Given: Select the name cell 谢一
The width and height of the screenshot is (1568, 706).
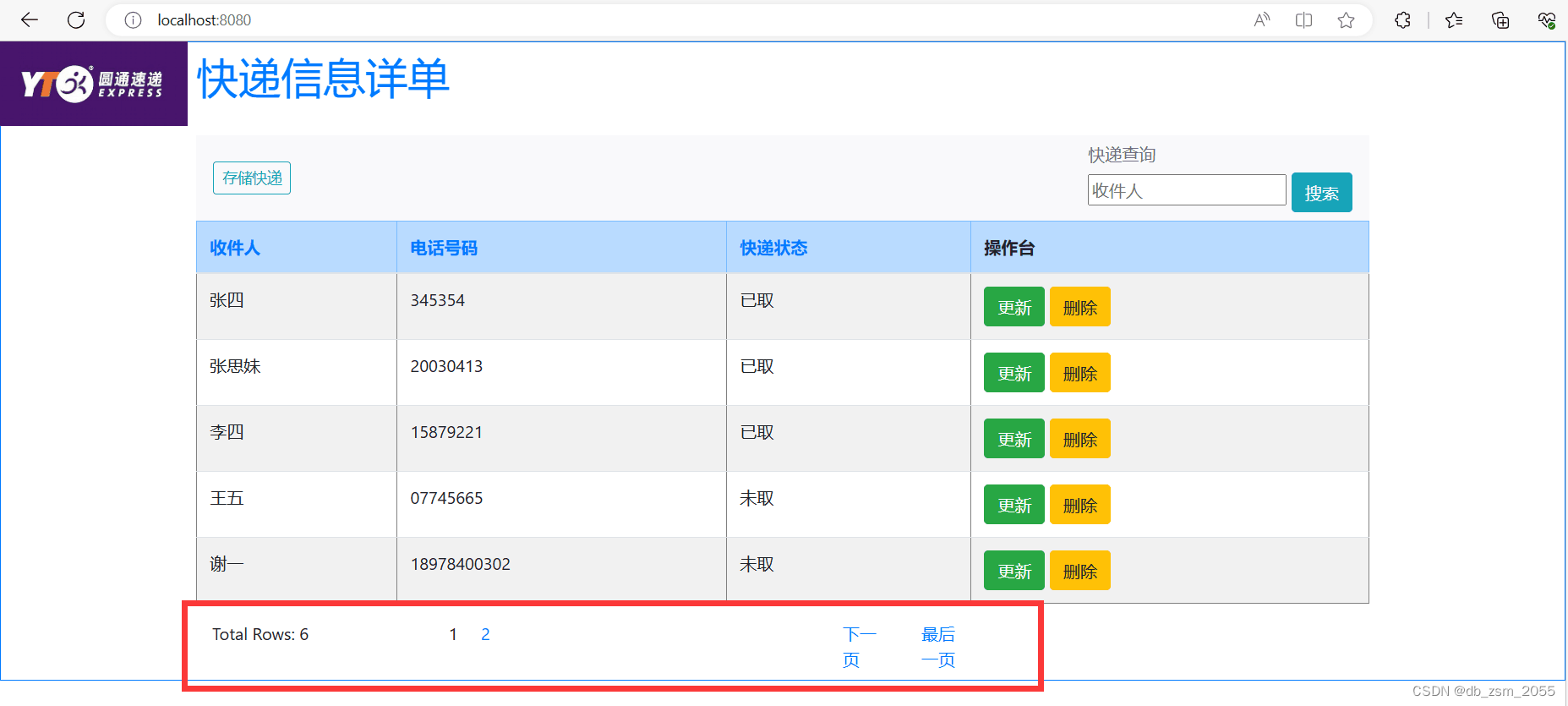Looking at the screenshot, I should point(227,564).
